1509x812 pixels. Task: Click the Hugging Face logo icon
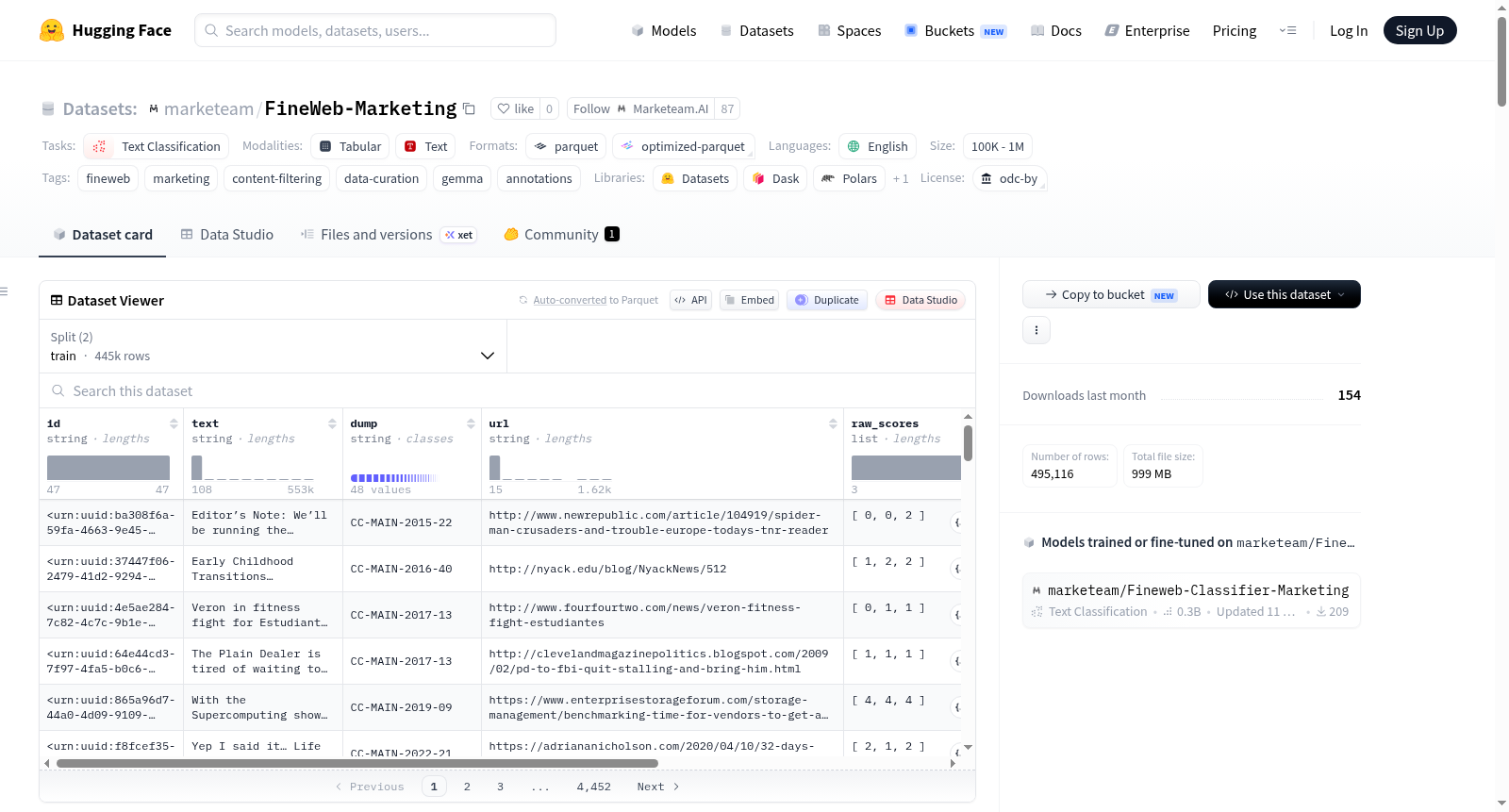(x=52, y=30)
